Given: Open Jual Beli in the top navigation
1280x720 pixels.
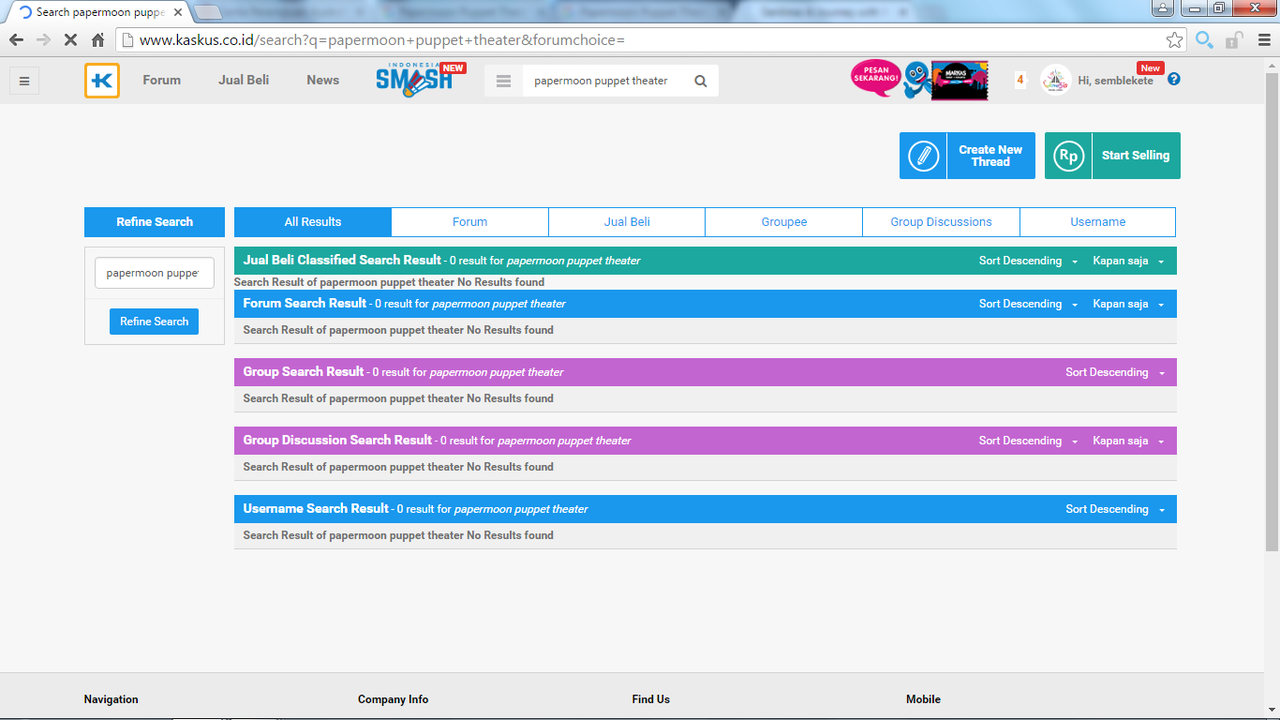Looking at the screenshot, I should [x=244, y=80].
